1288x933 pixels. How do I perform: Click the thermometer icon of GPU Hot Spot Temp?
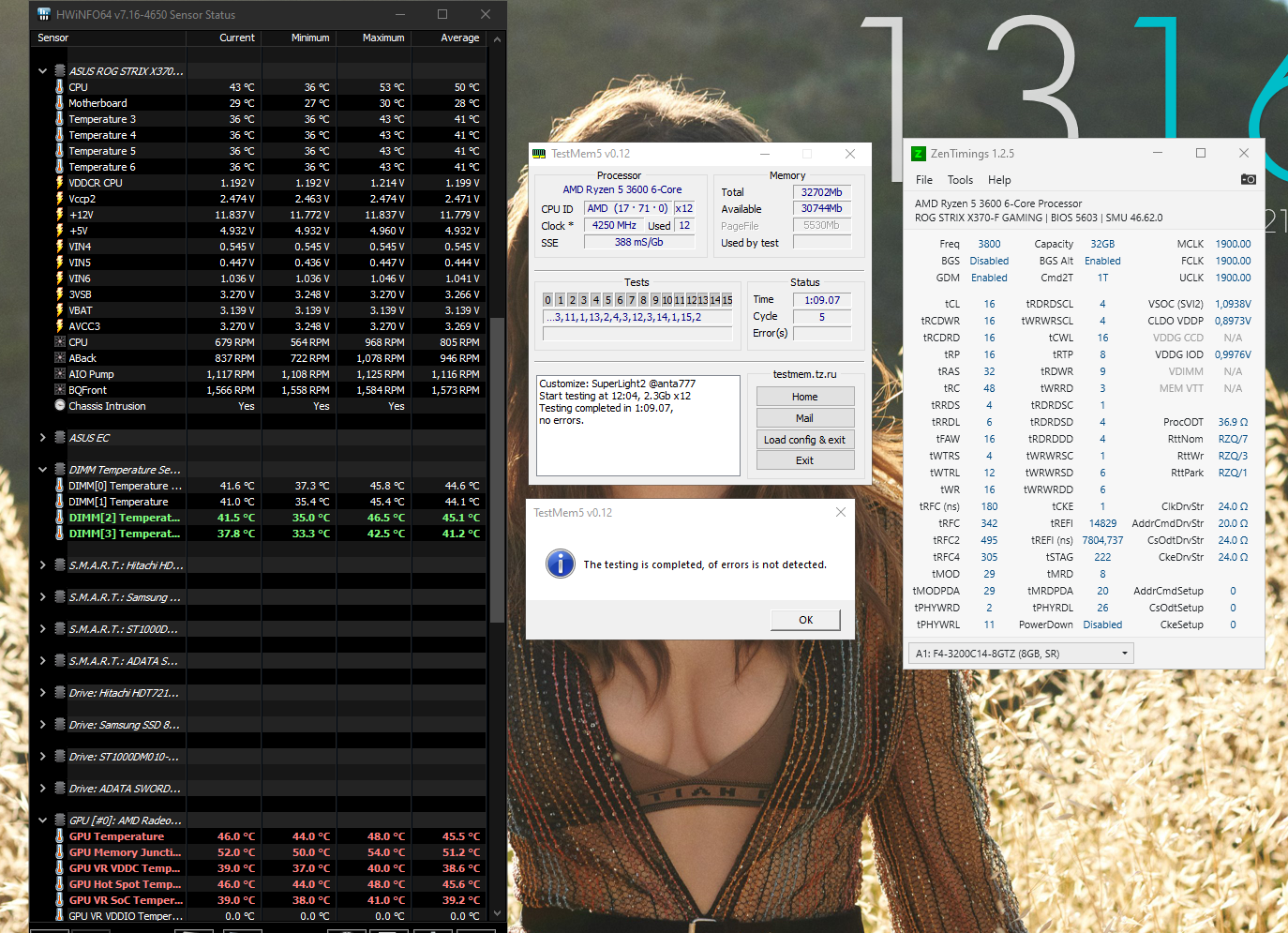point(60,884)
